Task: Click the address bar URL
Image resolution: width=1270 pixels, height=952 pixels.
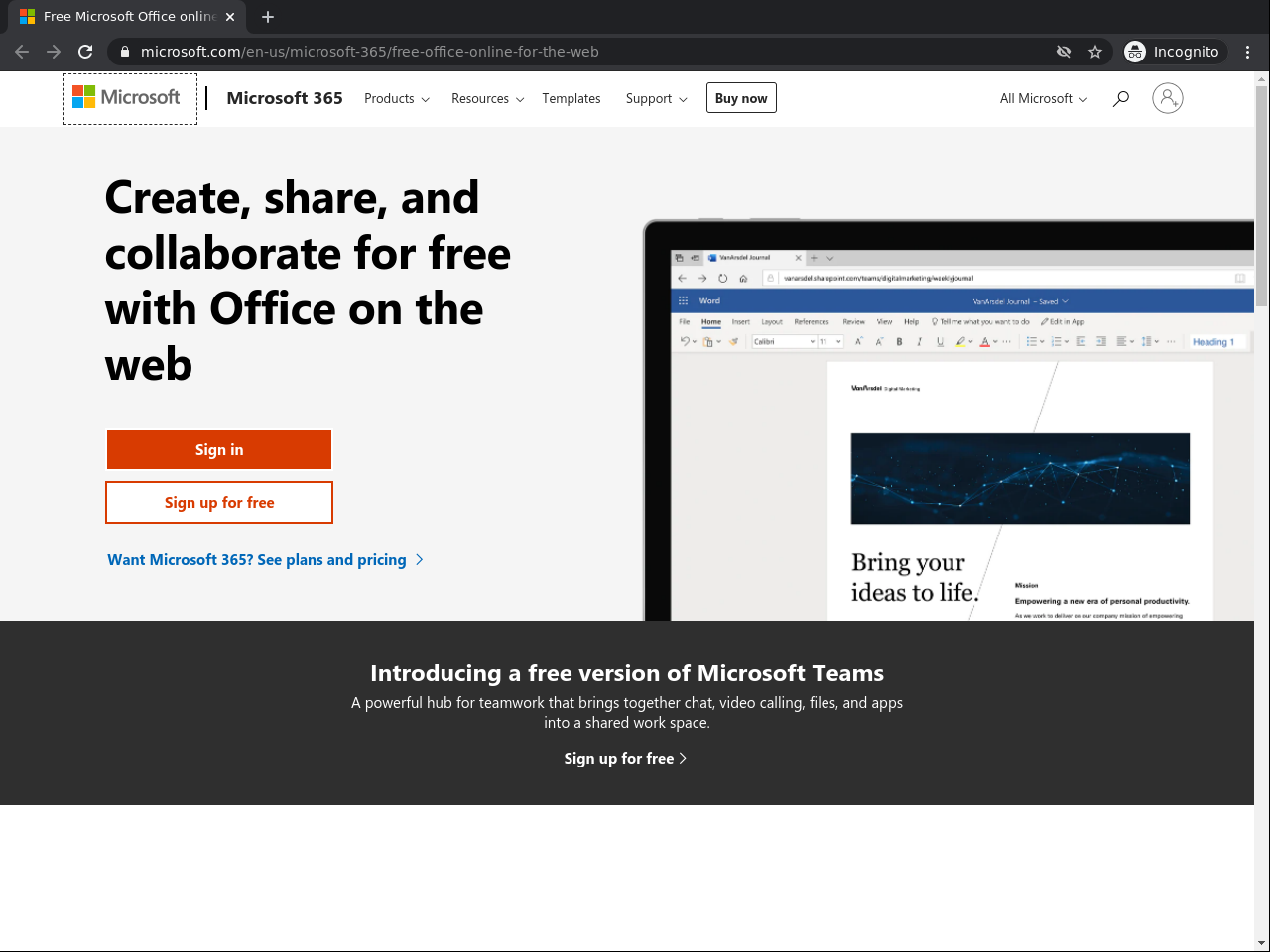Action: (x=369, y=52)
